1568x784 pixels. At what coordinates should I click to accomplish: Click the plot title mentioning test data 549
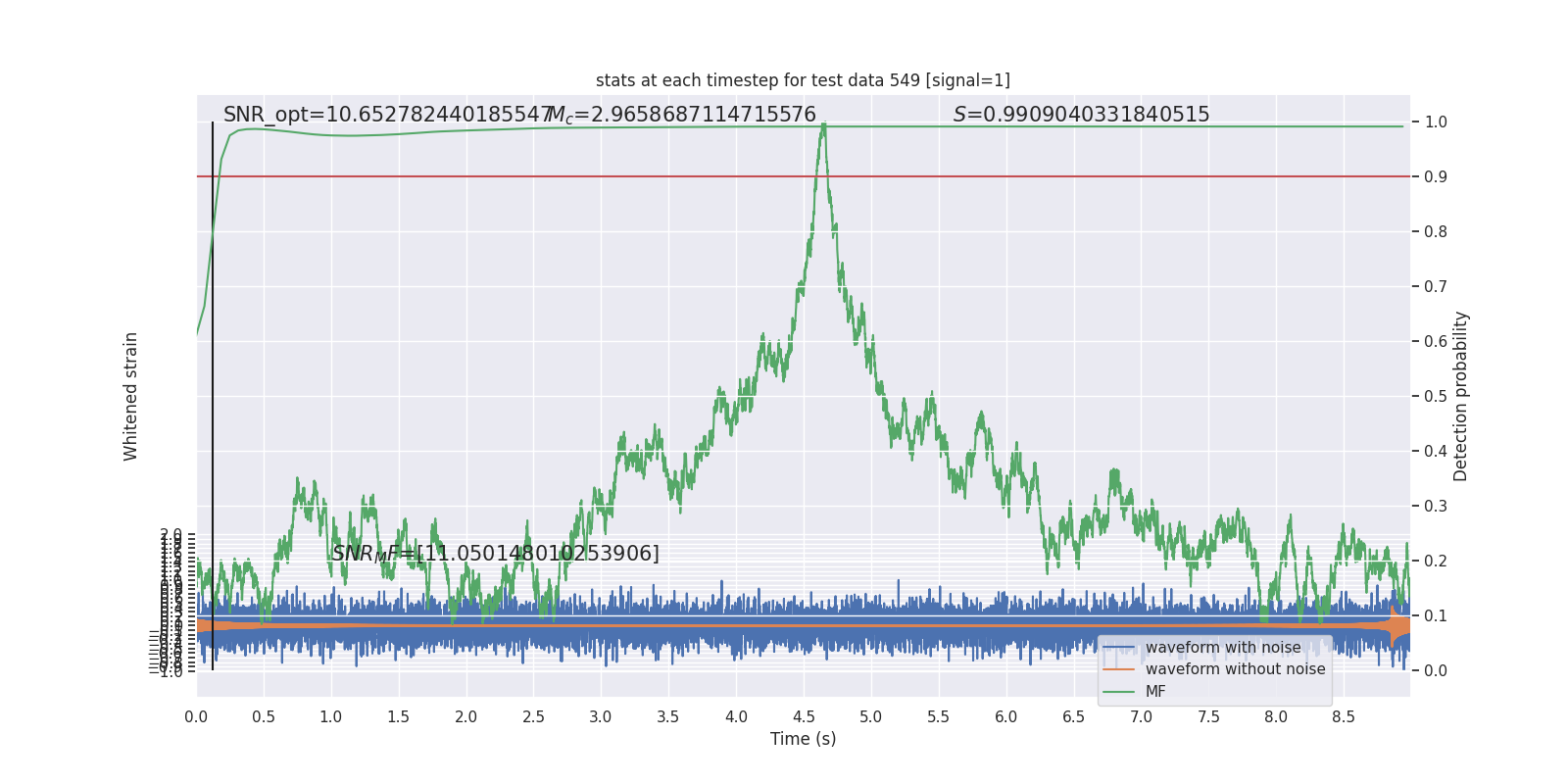803,80
